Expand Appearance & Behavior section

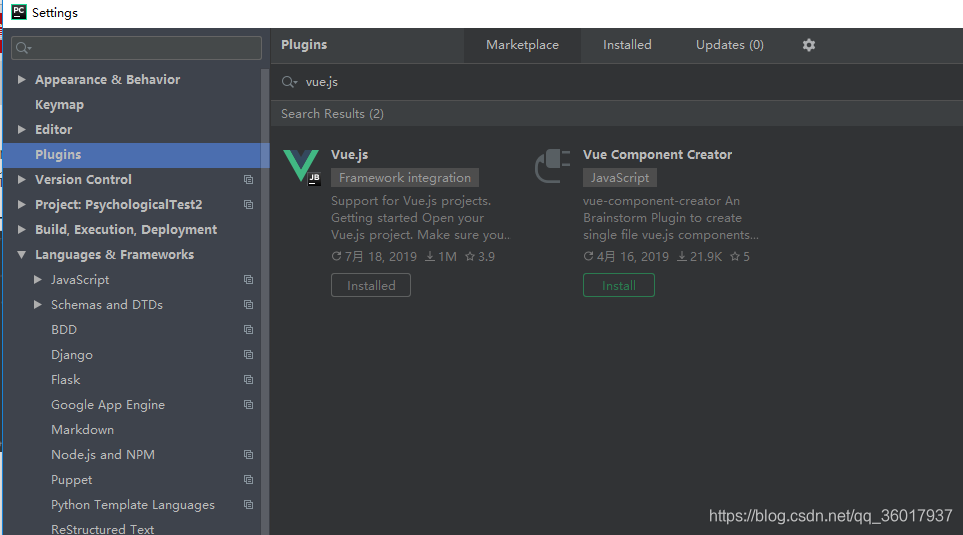(21, 79)
